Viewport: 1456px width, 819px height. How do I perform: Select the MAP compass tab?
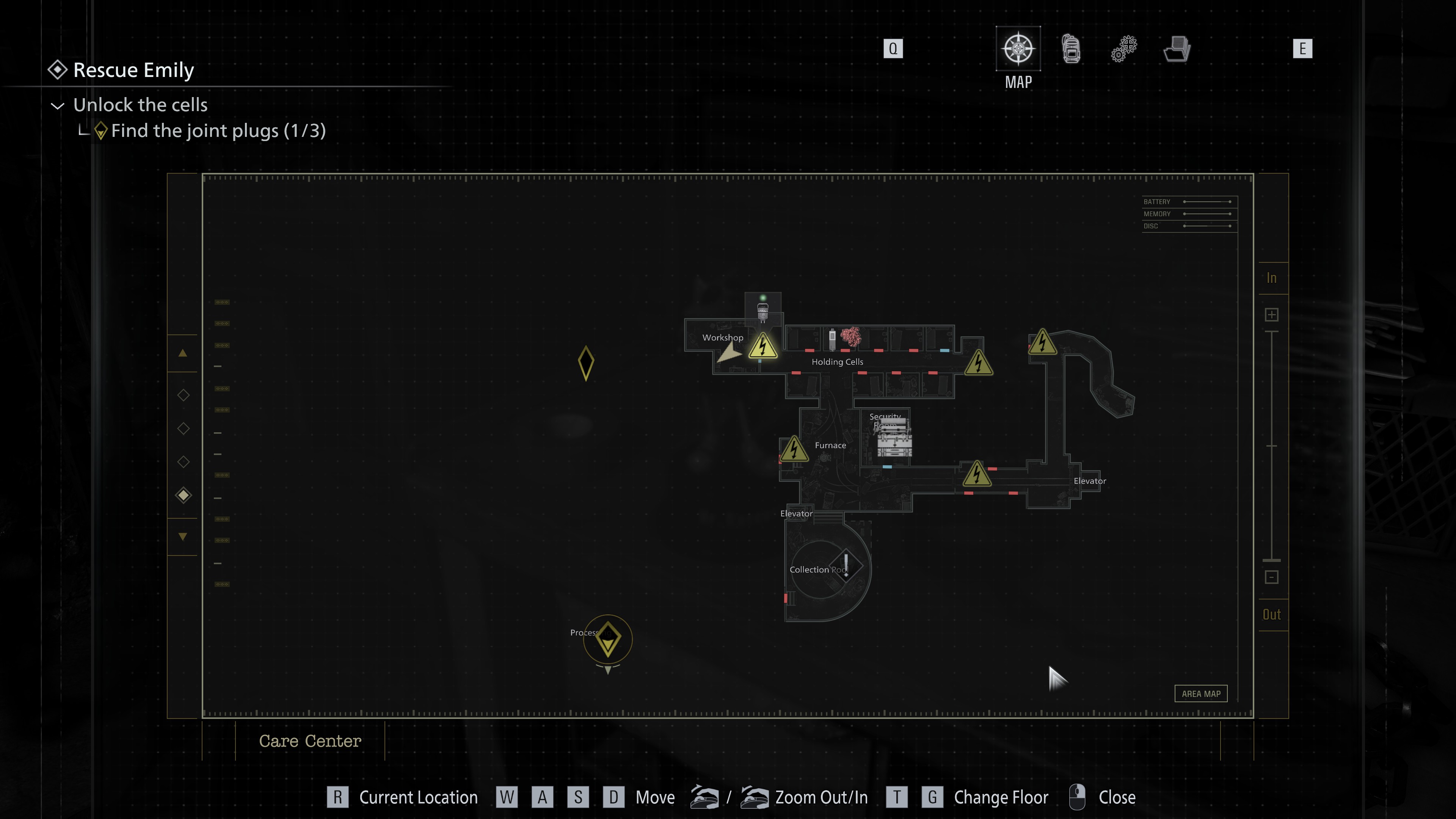click(1018, 49)
